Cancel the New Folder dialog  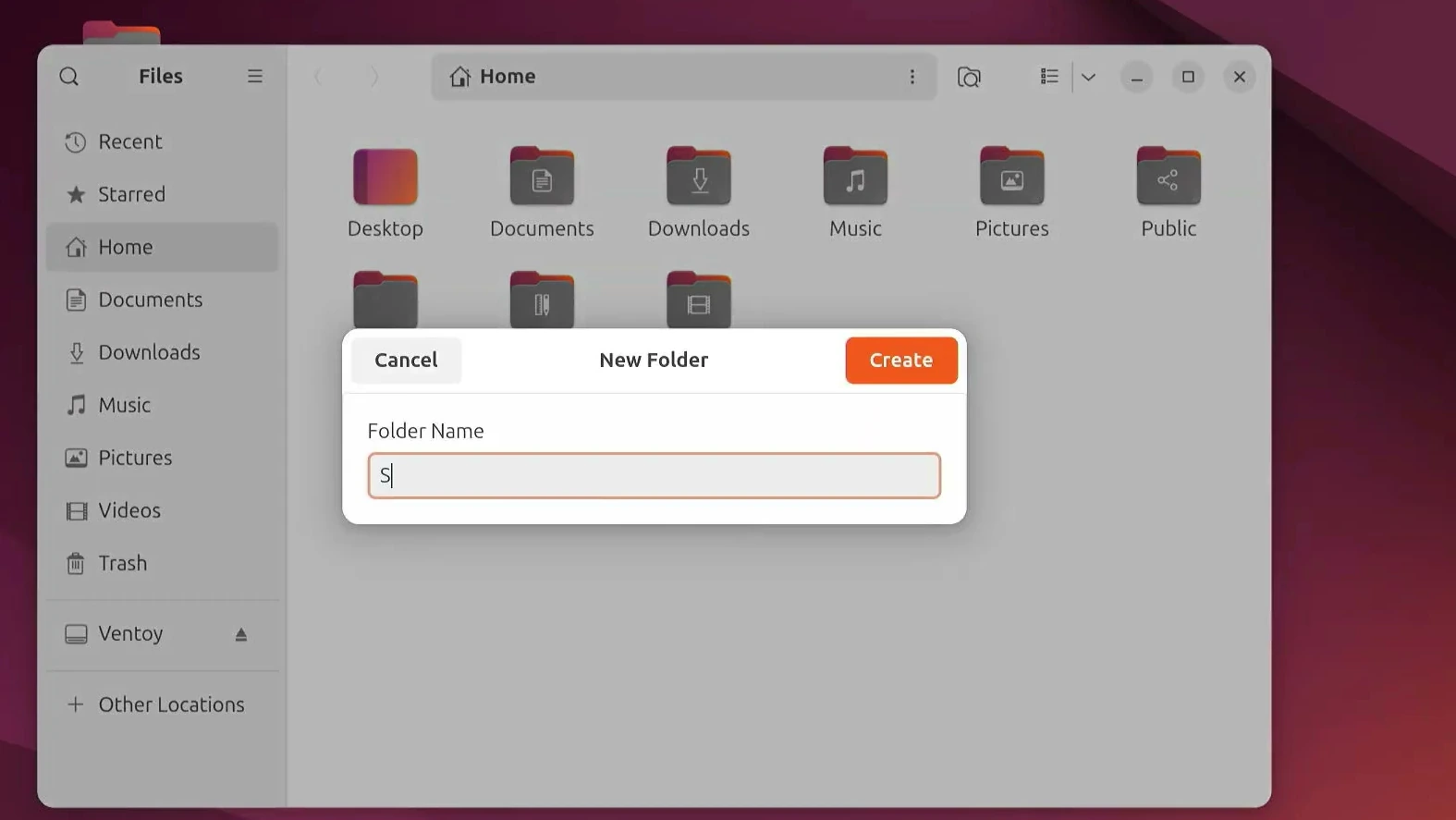click(406, 361)
